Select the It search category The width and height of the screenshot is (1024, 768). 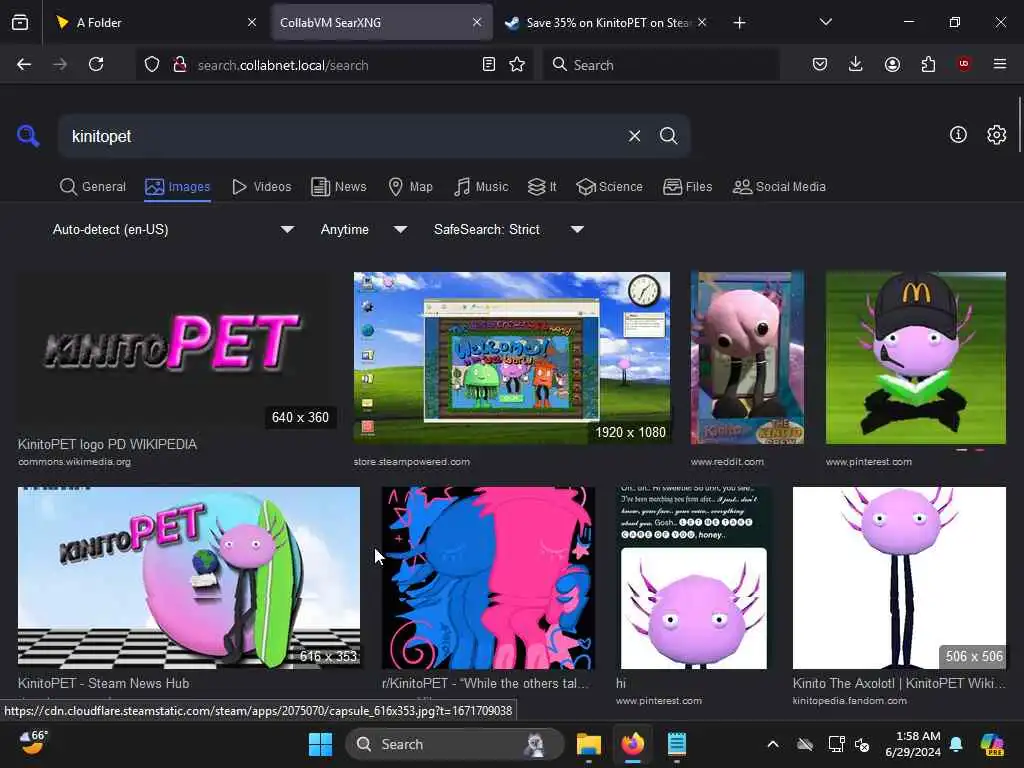542,187
